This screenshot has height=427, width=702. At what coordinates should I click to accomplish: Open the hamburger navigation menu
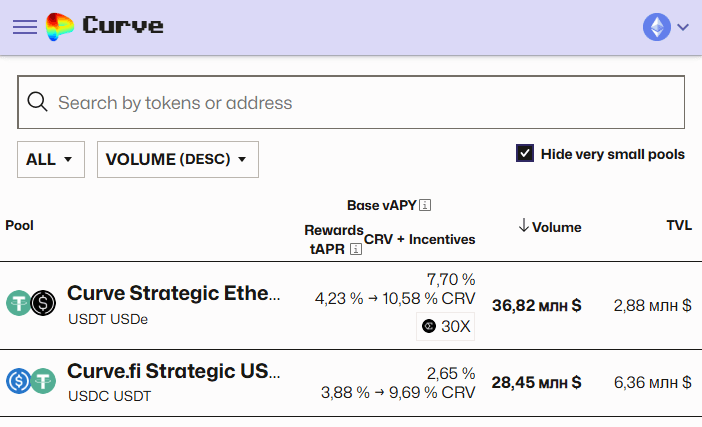coord(25,27)
